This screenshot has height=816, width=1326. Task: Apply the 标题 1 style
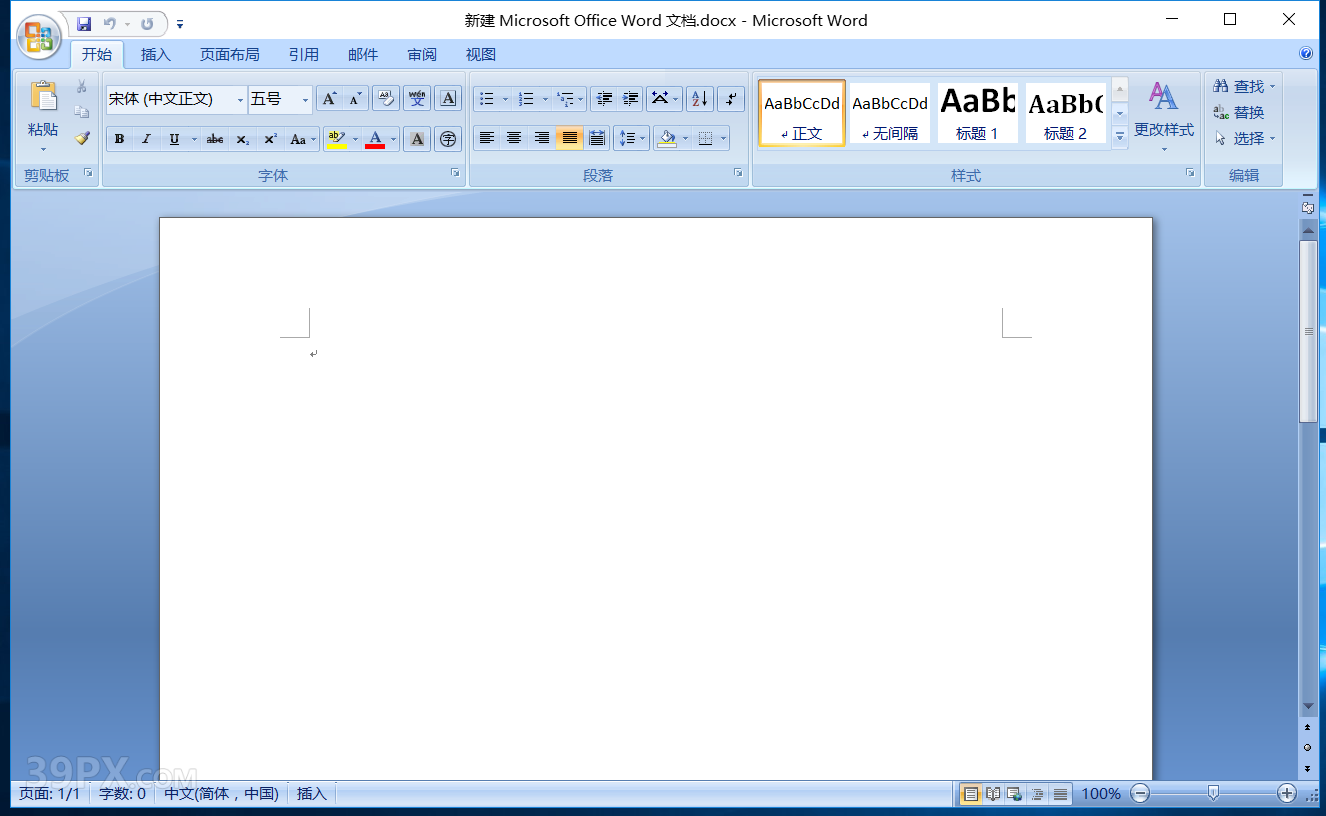pos(977,113)
